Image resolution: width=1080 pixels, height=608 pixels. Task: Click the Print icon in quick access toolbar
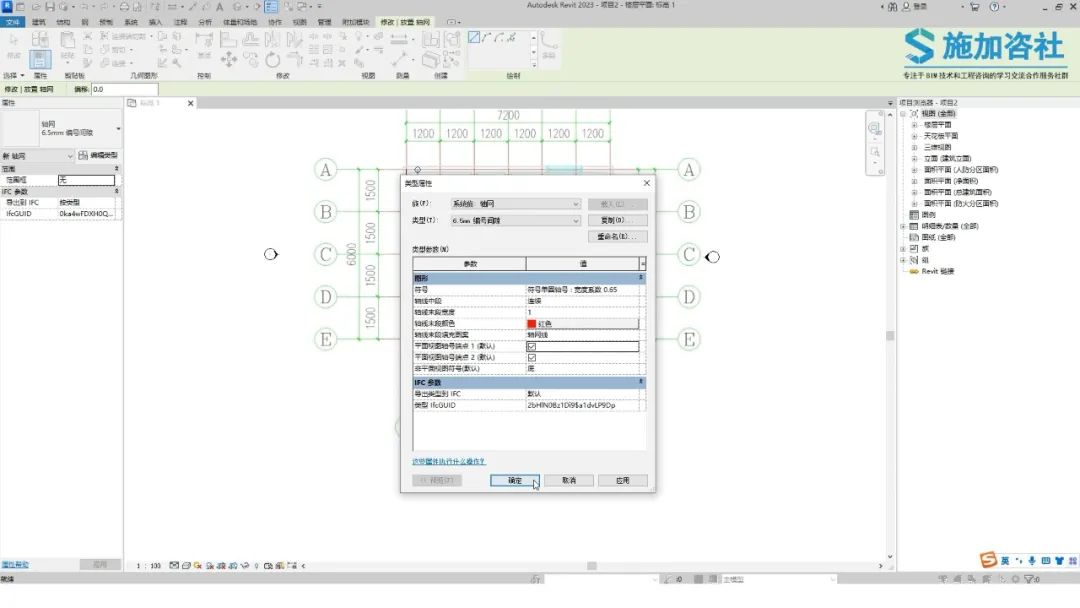124,7
